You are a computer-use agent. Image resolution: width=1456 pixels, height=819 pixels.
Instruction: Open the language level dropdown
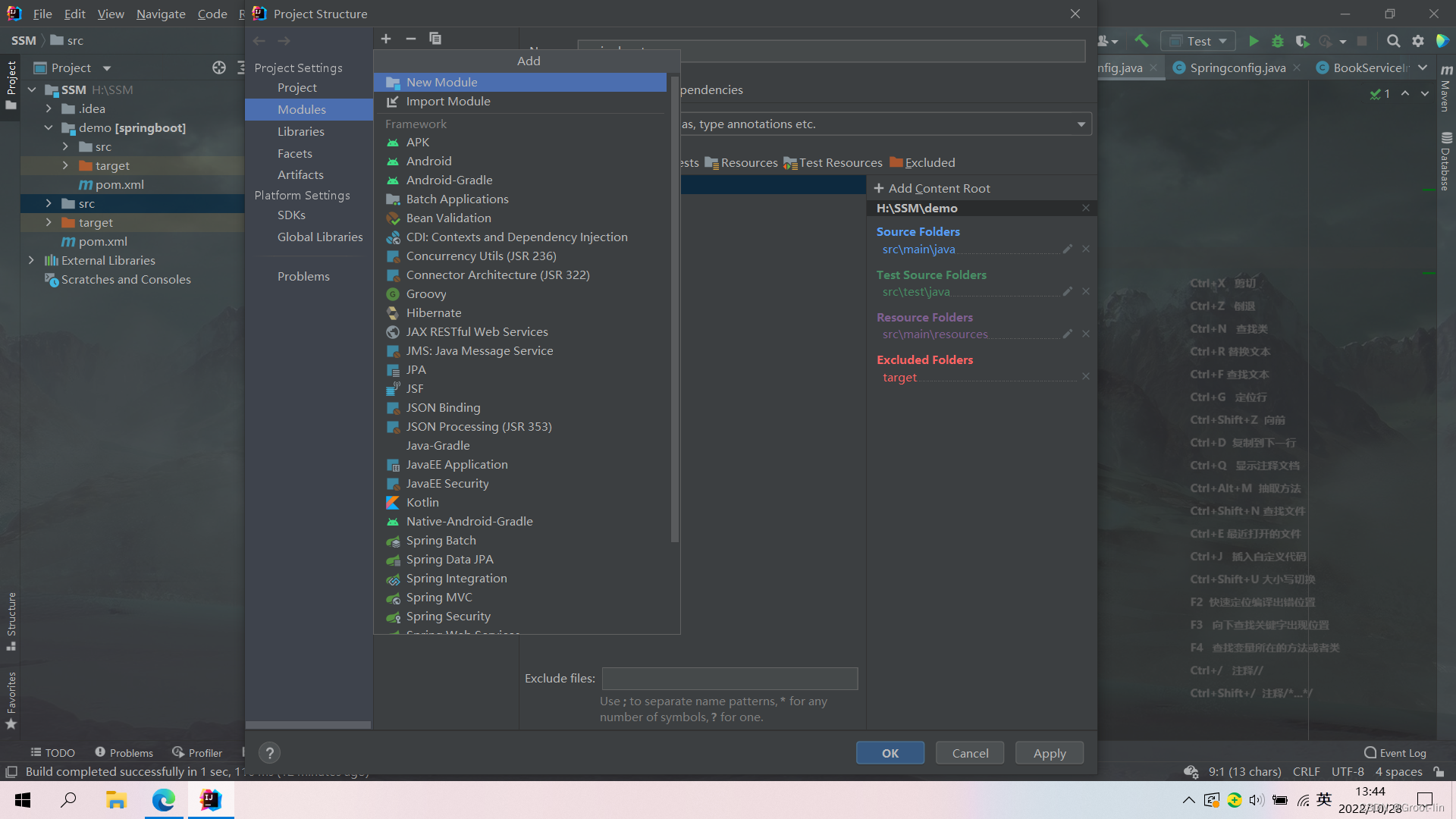point(1081,124)
